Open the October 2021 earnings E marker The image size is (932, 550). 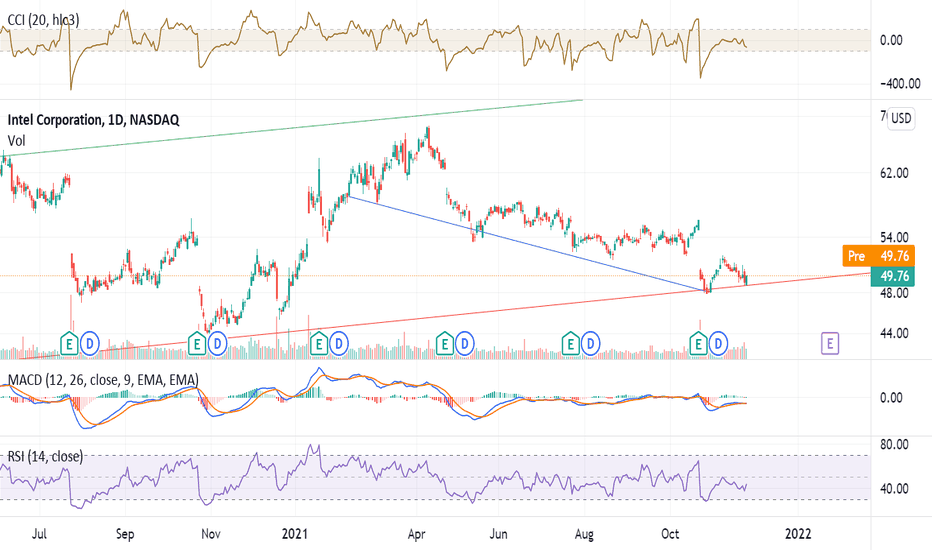(698, 343)
